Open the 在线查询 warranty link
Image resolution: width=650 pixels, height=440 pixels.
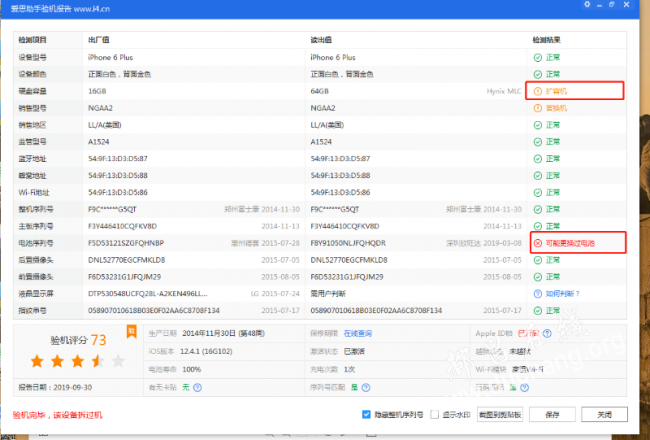coord(358,333)
